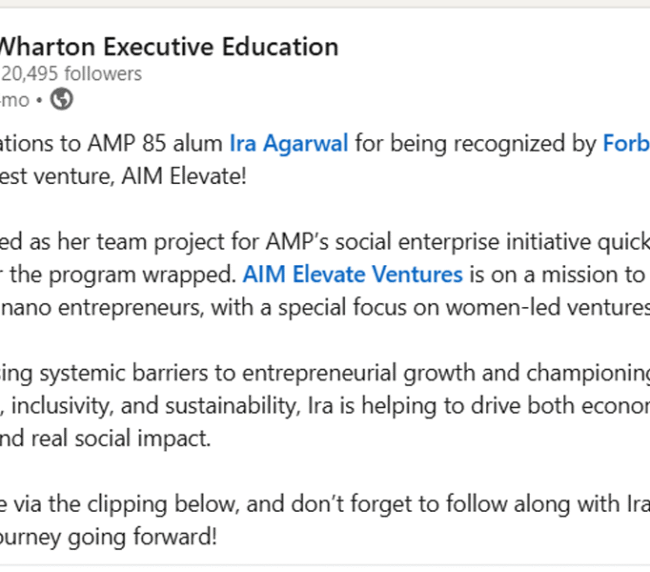
Task: Click the line mentioning inclusivity and sustainability
Action: coord(325,406)
